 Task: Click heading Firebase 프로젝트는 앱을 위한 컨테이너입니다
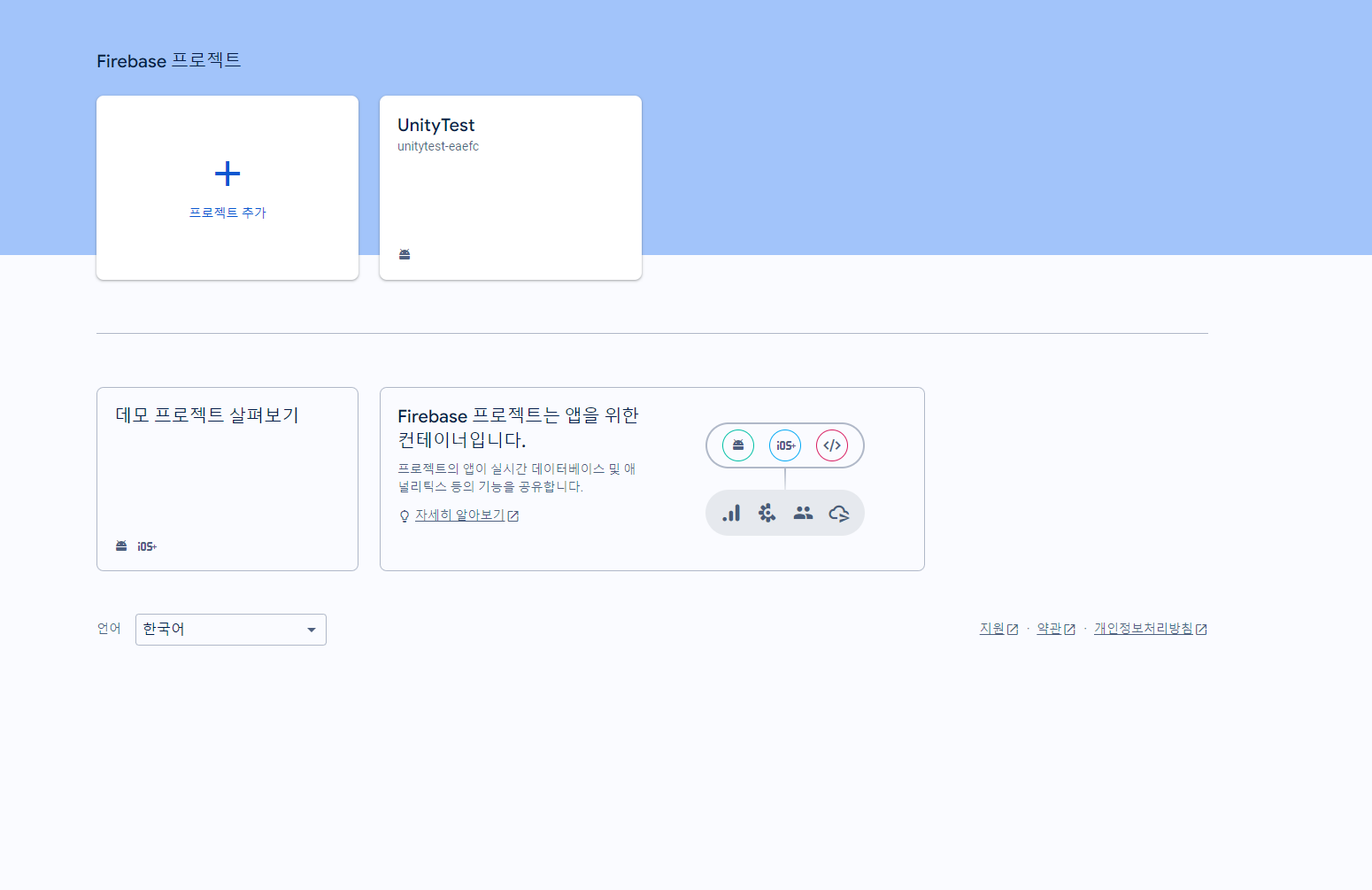coord(518,427)
